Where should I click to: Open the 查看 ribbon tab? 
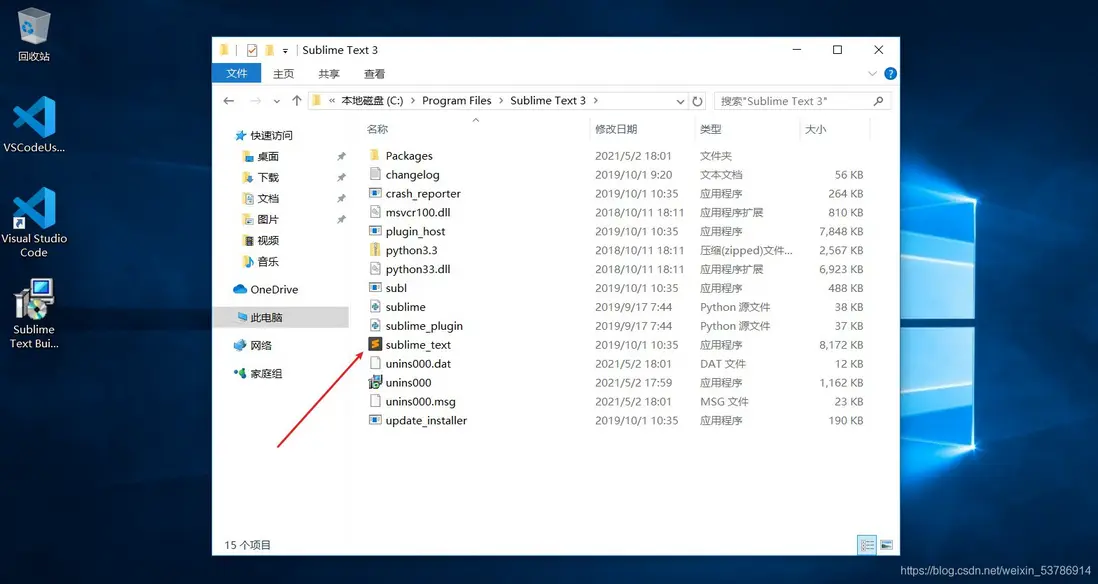(375, 74)
